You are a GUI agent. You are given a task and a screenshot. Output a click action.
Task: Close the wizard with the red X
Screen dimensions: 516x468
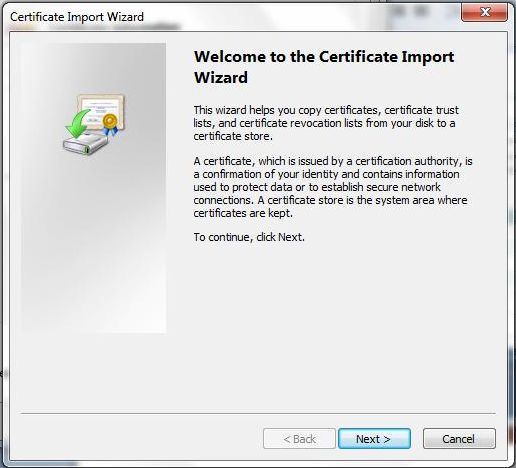485,12
